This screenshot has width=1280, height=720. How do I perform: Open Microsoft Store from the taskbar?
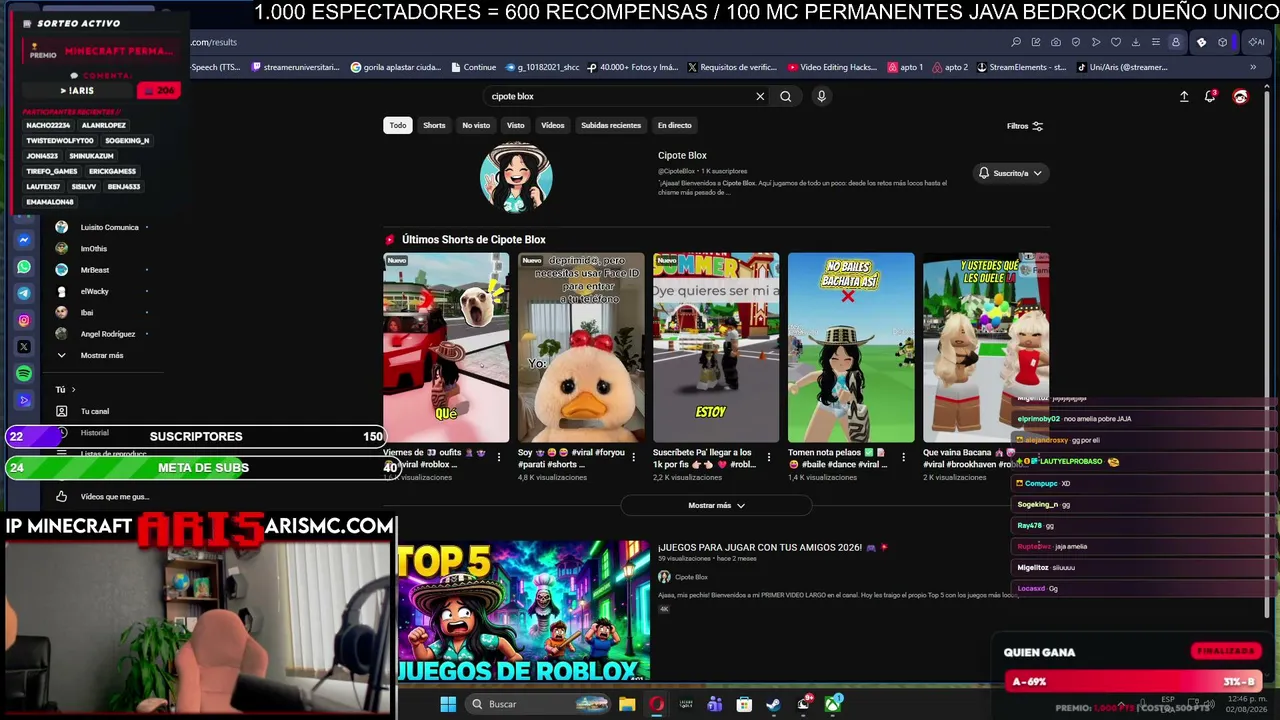tap(744, 704)
